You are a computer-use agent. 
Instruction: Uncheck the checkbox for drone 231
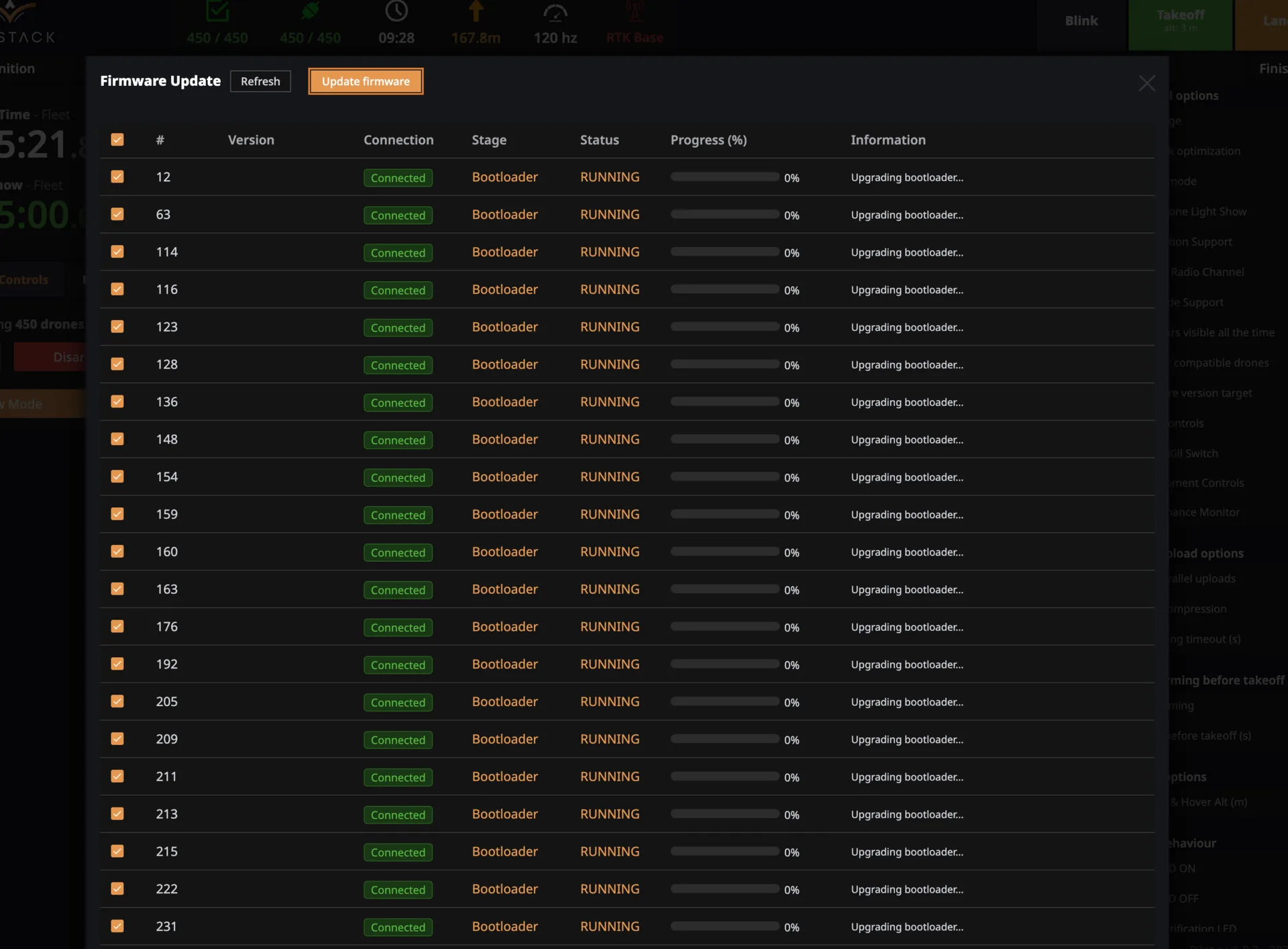tap(117, 926)
